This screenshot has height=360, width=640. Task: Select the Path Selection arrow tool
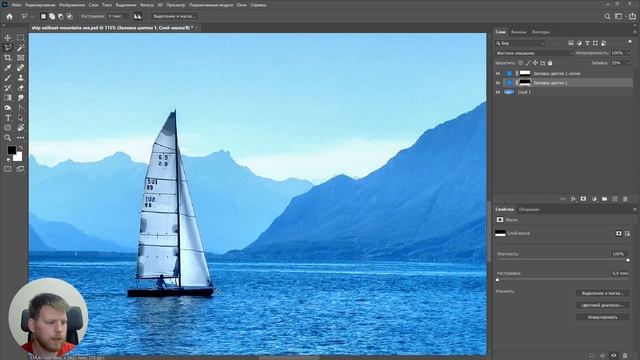20,118
